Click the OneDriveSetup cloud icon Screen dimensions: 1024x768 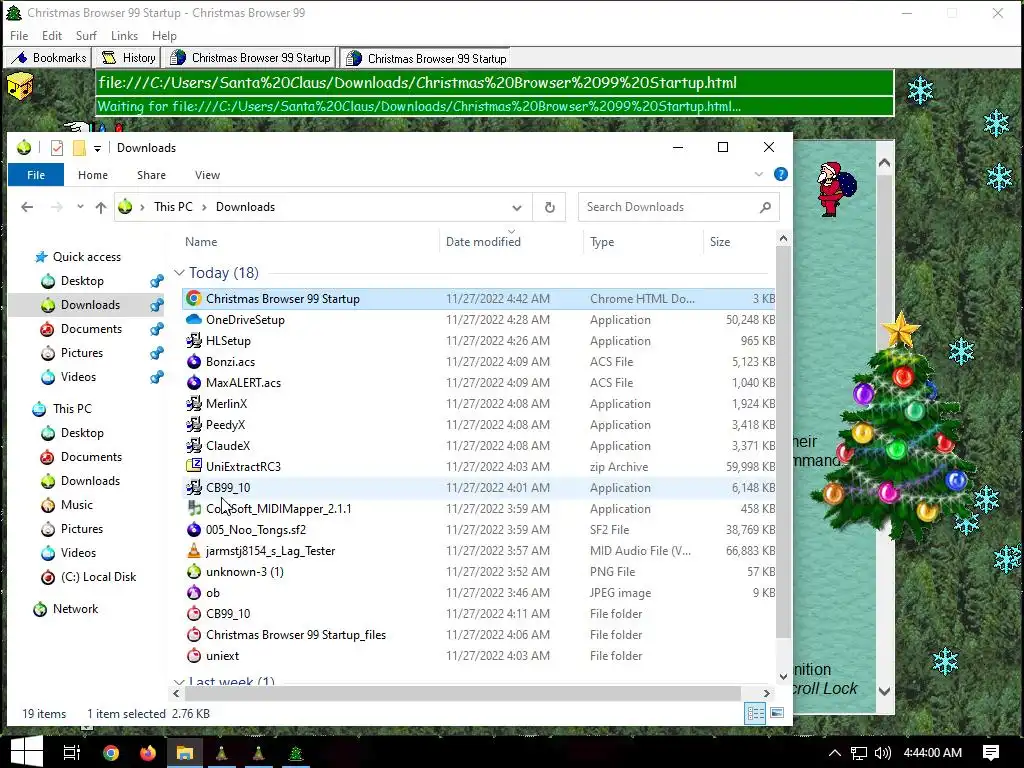193,320
